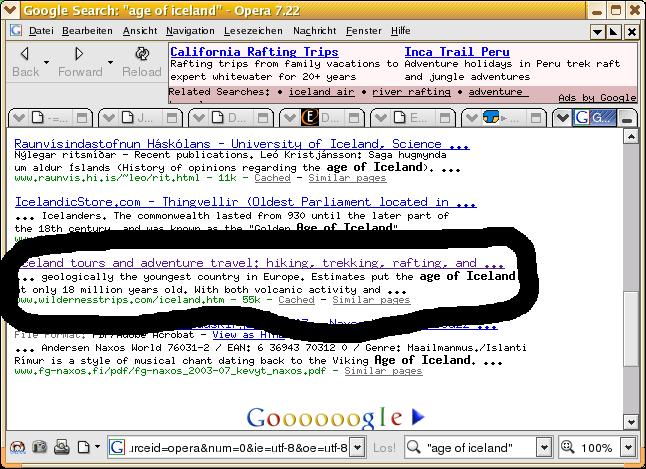The width and height of the screenshot is (646, 469).
Task: Open the Forward history dropdown arrow
Action: point(110,62)
